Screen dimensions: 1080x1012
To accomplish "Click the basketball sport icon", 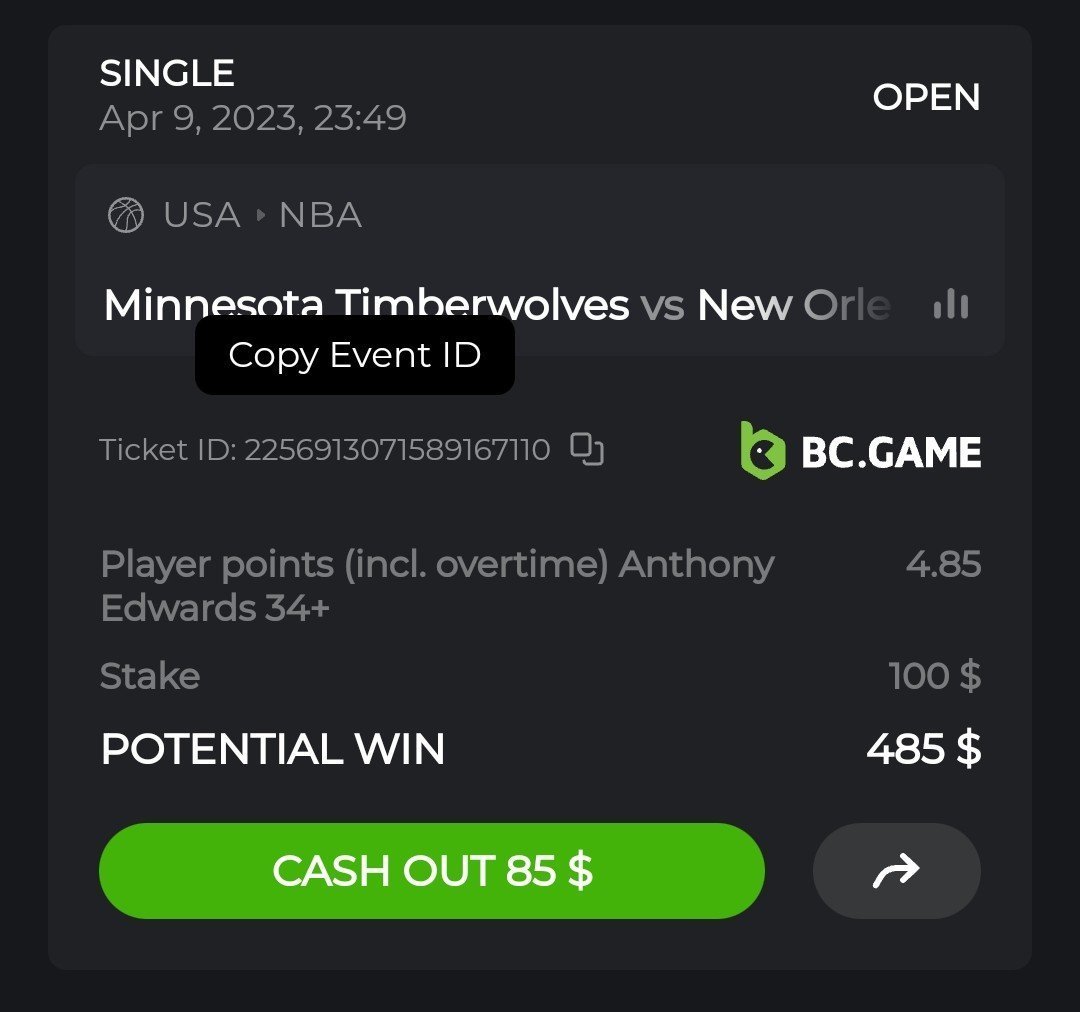I will [126, 215].
